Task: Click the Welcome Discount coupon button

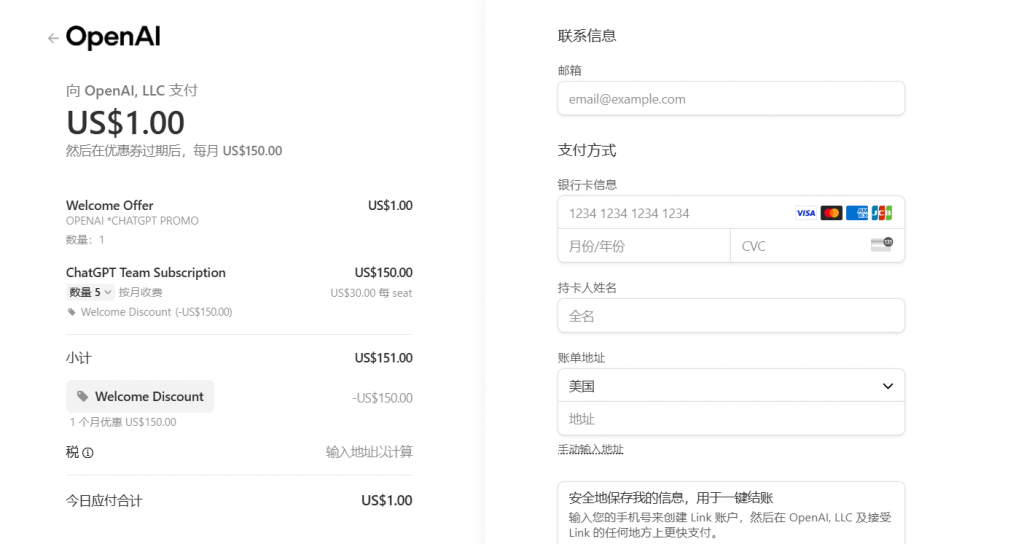Action: [x=140, y=396]
